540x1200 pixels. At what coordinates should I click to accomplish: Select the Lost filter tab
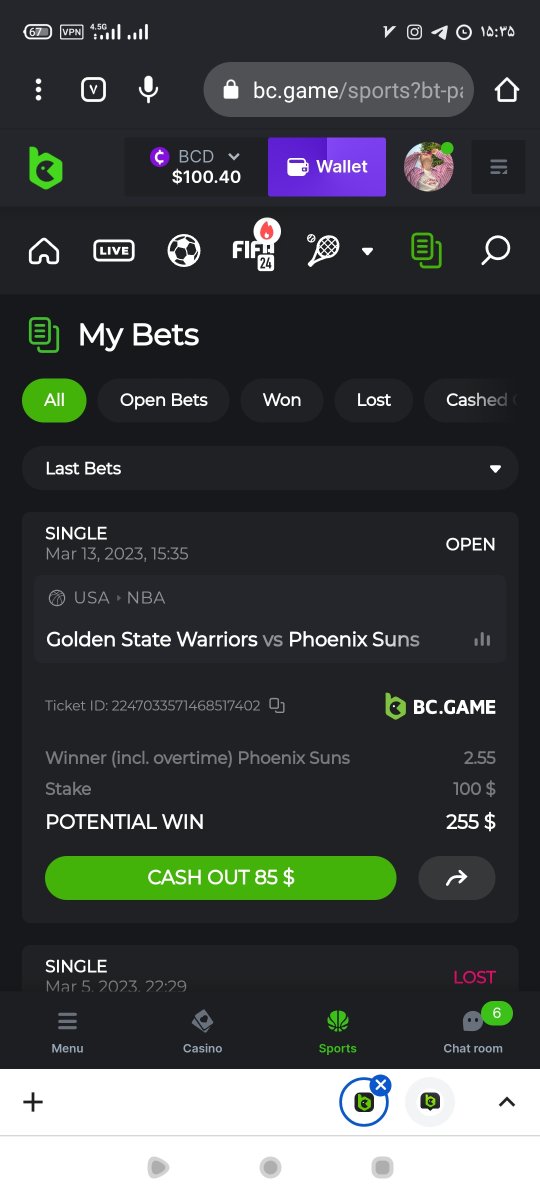tap(374, 400)
